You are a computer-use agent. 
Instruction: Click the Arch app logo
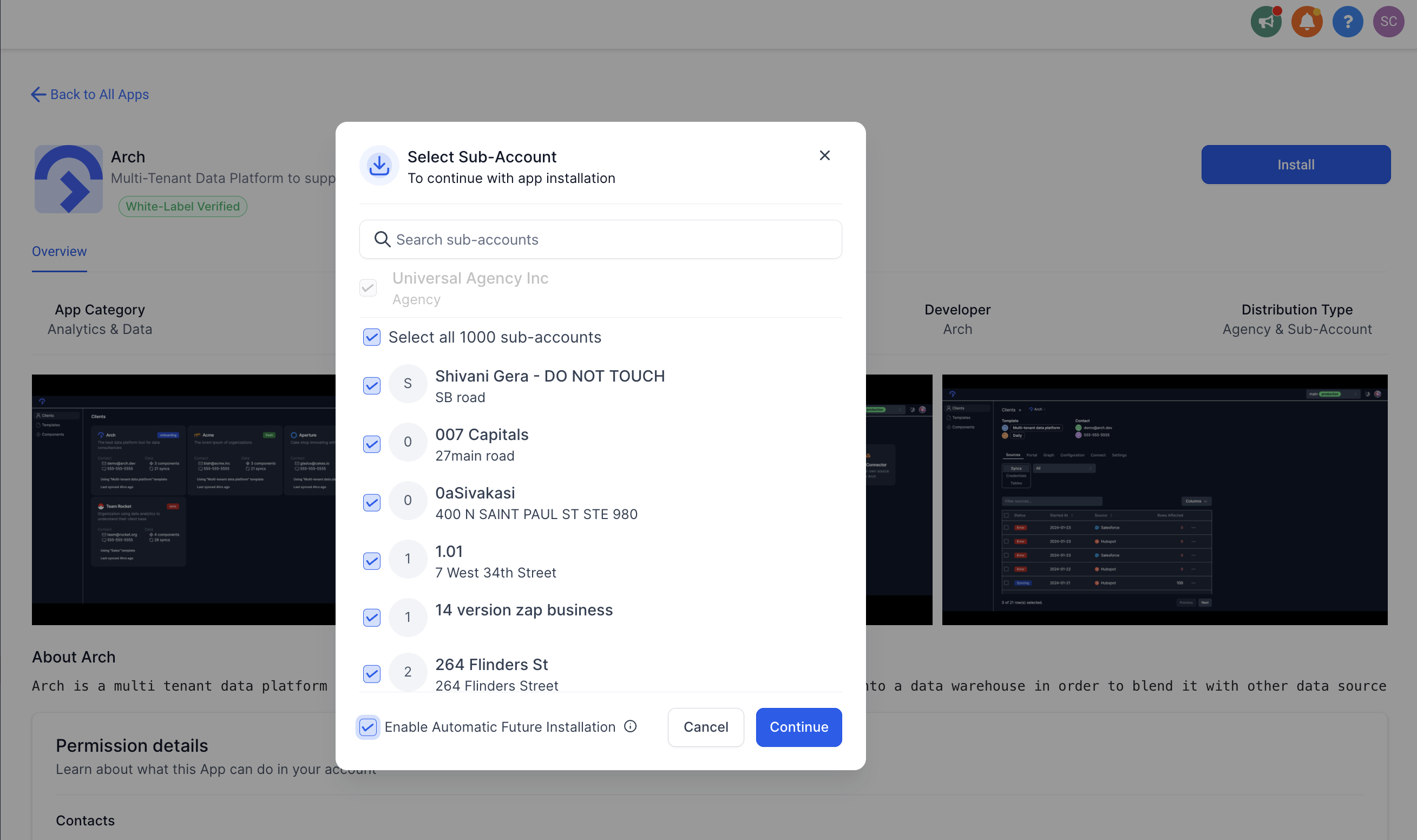pyautogui.click(x=69, y=179)
